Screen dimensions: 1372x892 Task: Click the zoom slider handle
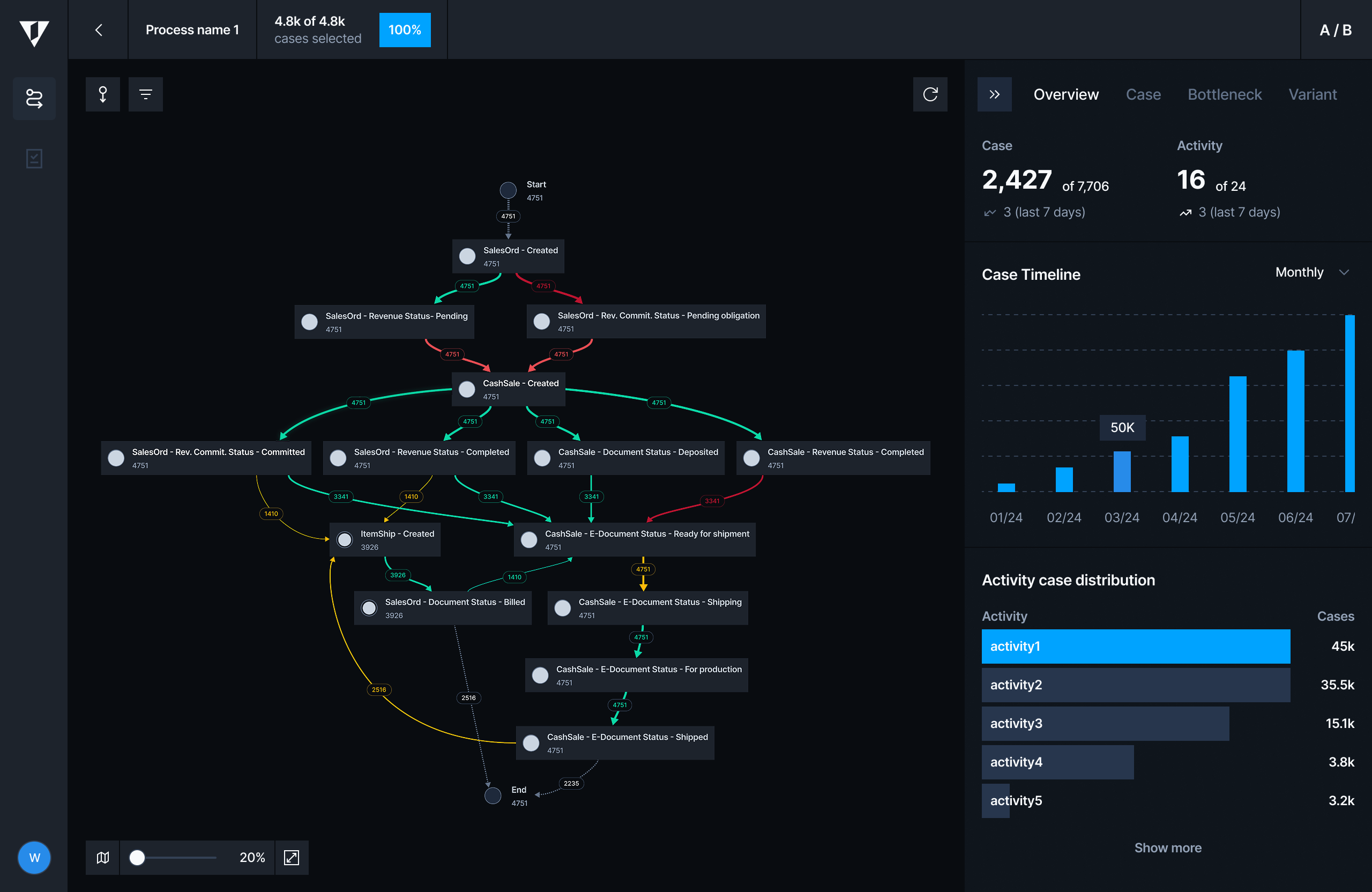[137, 857]
